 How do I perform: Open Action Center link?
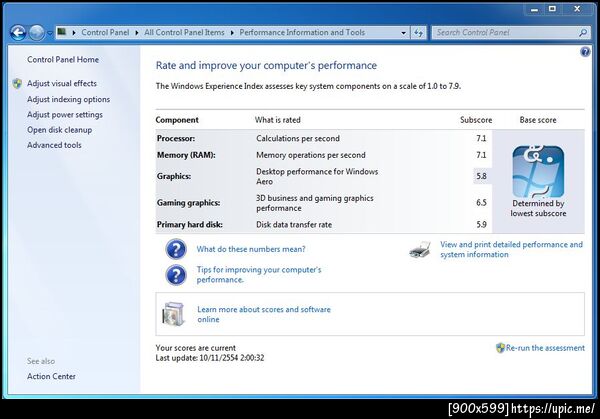coord(51,377)
